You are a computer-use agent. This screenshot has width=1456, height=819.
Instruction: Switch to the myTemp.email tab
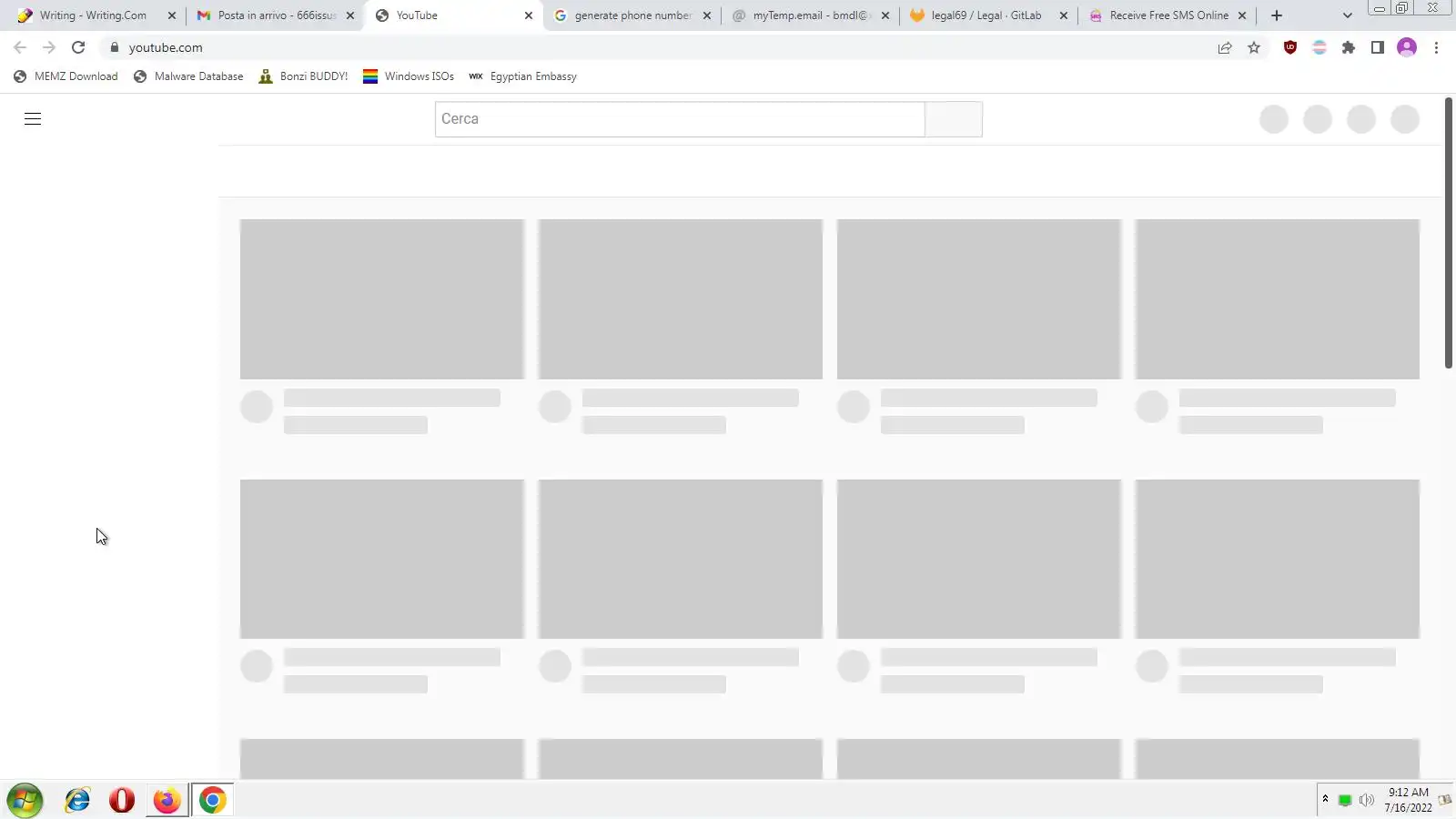811,15
